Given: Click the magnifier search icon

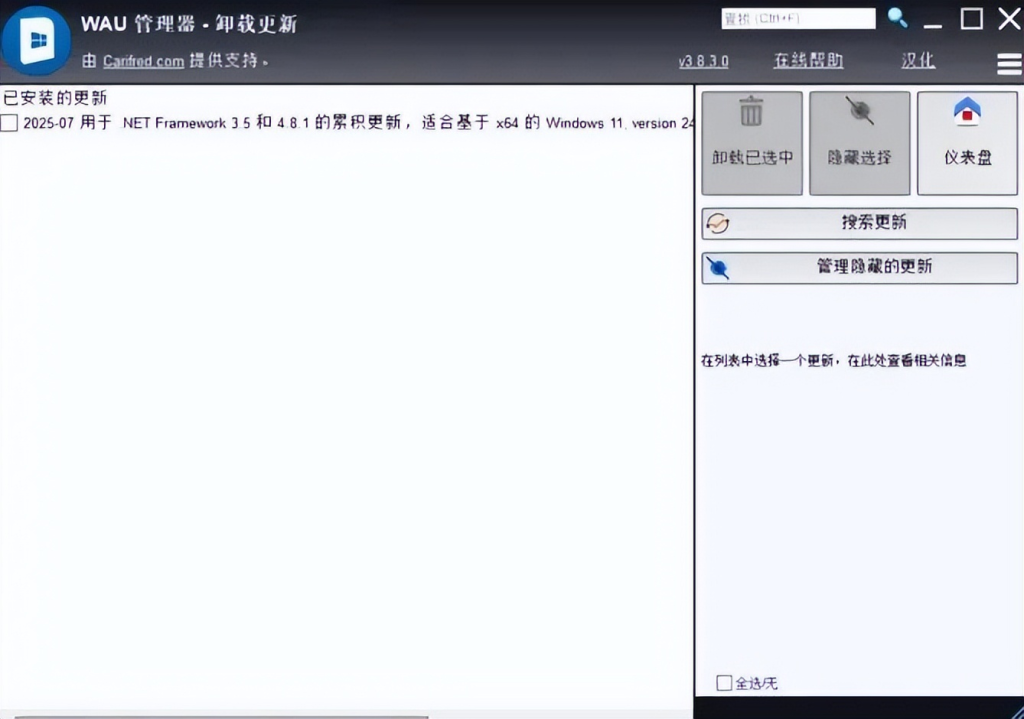Looking at the screenshot, I should click(x=897, y=18).
